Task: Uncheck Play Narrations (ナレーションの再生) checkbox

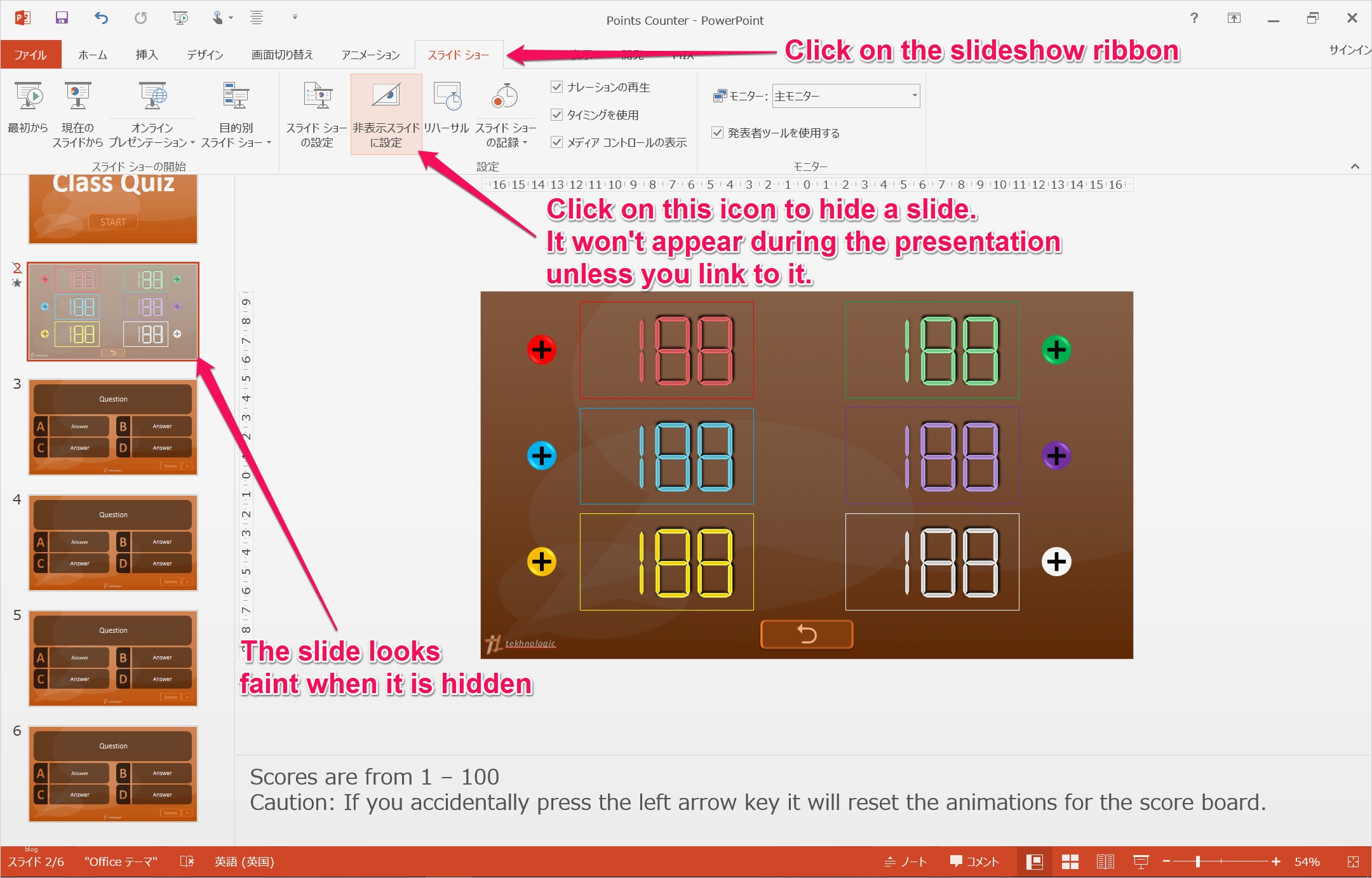Action: pos(557,87)
